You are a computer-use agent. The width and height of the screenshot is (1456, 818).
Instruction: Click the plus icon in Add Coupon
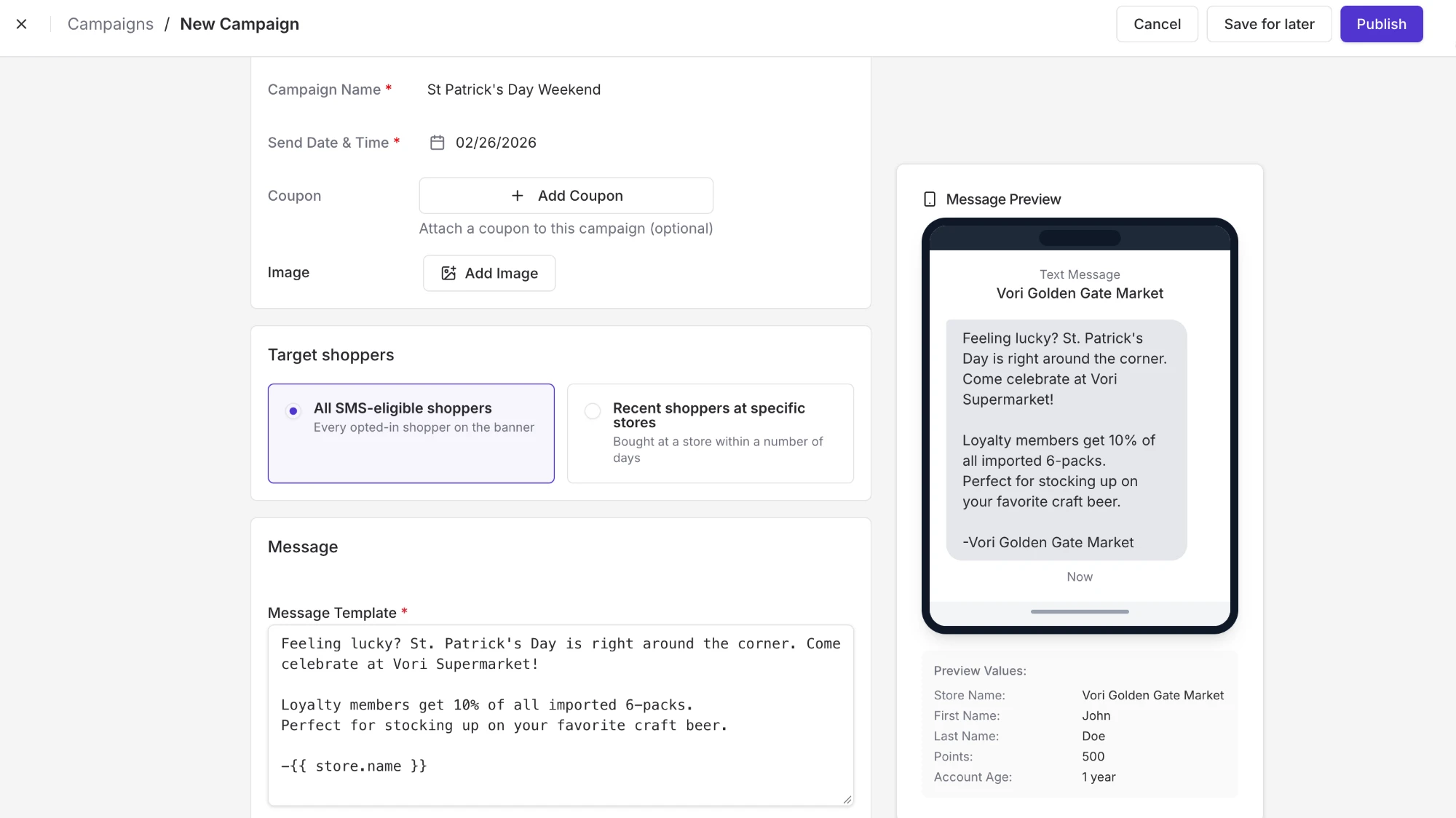[517, 196]
